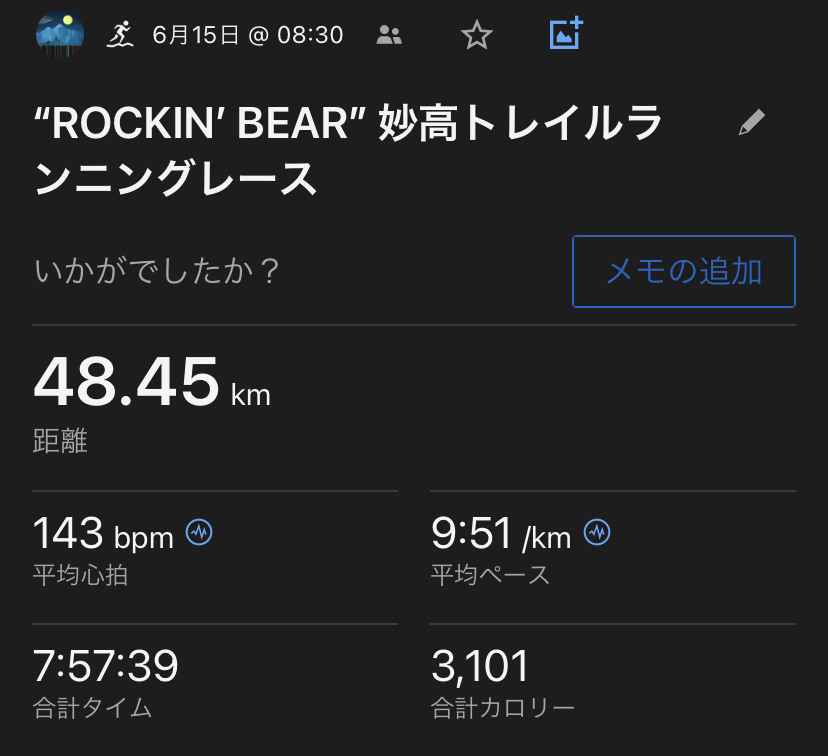Tap the 6月15日 @ 08:30 date text
The image size is (828, 756).
(247, 36)
